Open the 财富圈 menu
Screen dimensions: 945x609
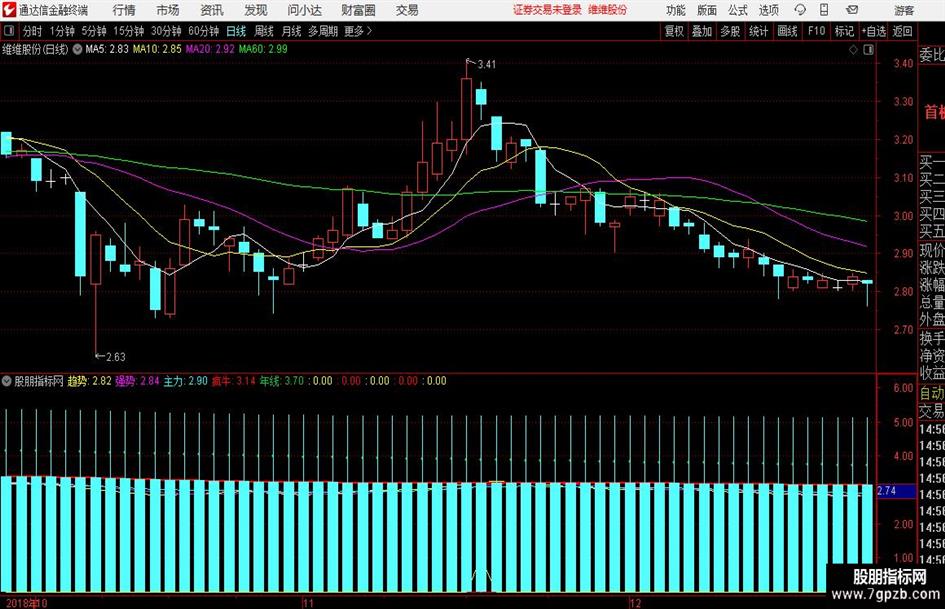pyautogui.click(x=358, y=10)
